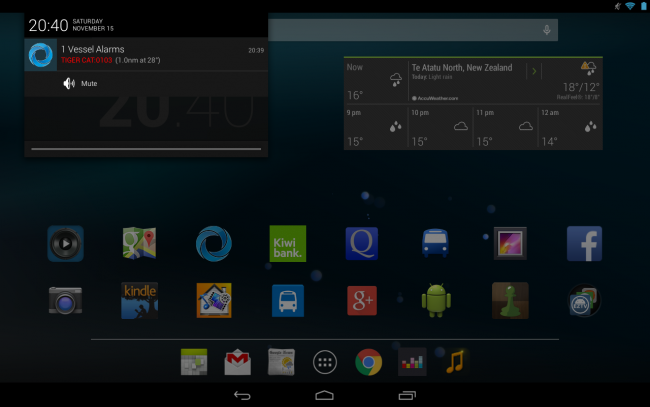The height and width of the screenshot is (407, 650).
Task: Open the blue bus transit app in top row
Action: click(x=435, y=243)
